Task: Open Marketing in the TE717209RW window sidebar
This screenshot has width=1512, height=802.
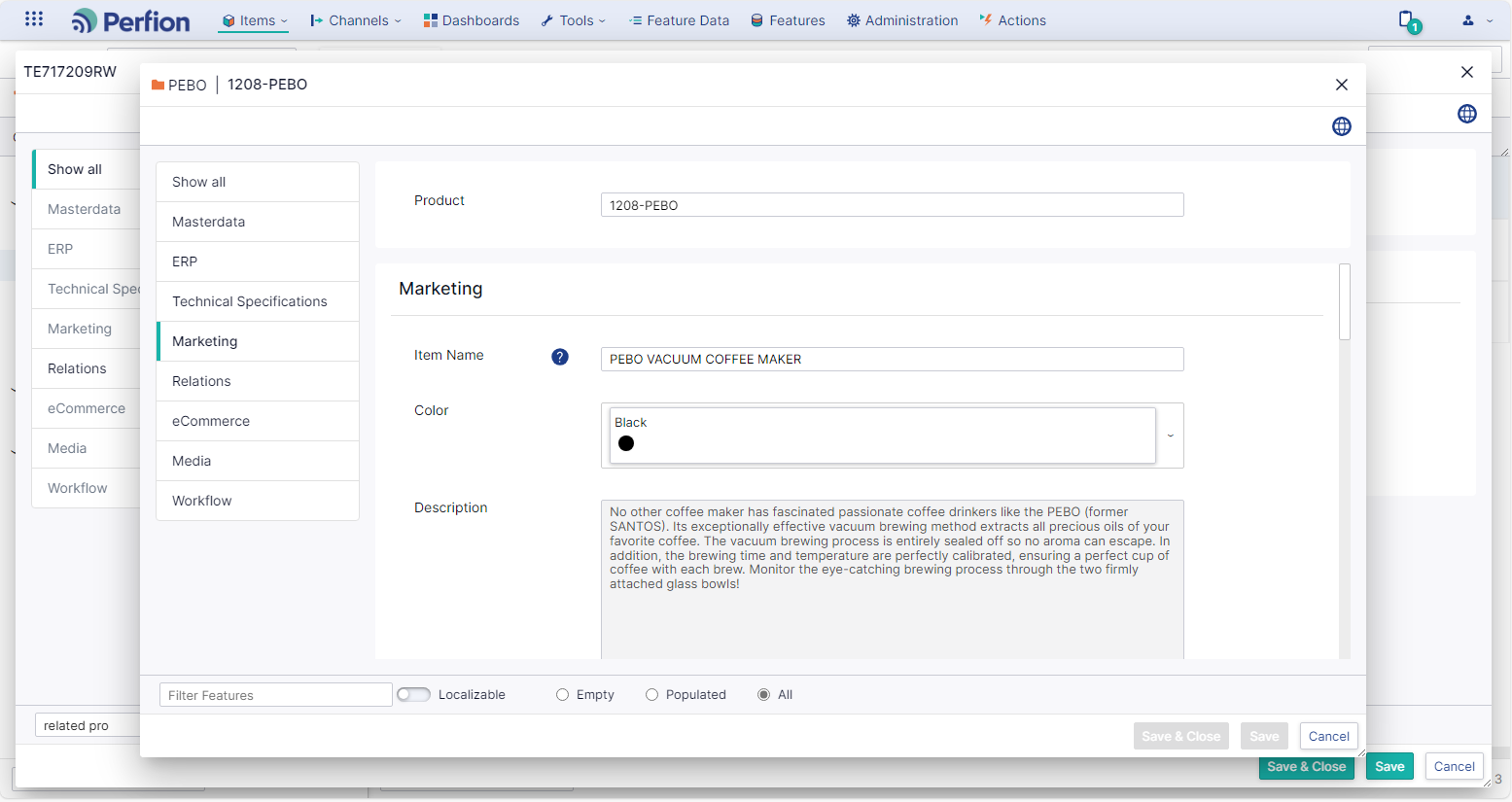Action: point(87,329)
